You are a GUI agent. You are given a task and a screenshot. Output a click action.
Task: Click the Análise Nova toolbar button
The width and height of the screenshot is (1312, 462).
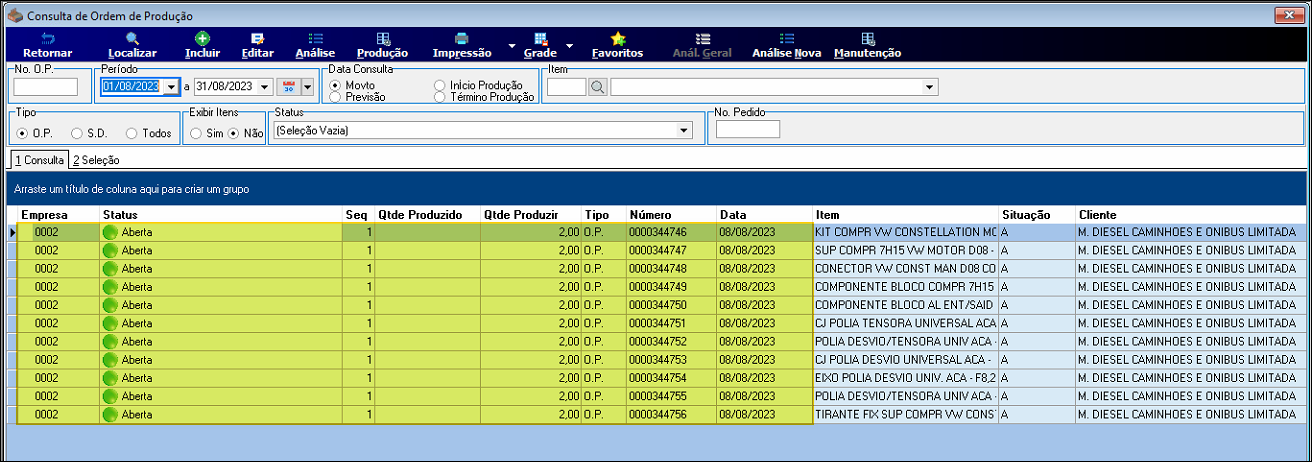coord(785,45)
